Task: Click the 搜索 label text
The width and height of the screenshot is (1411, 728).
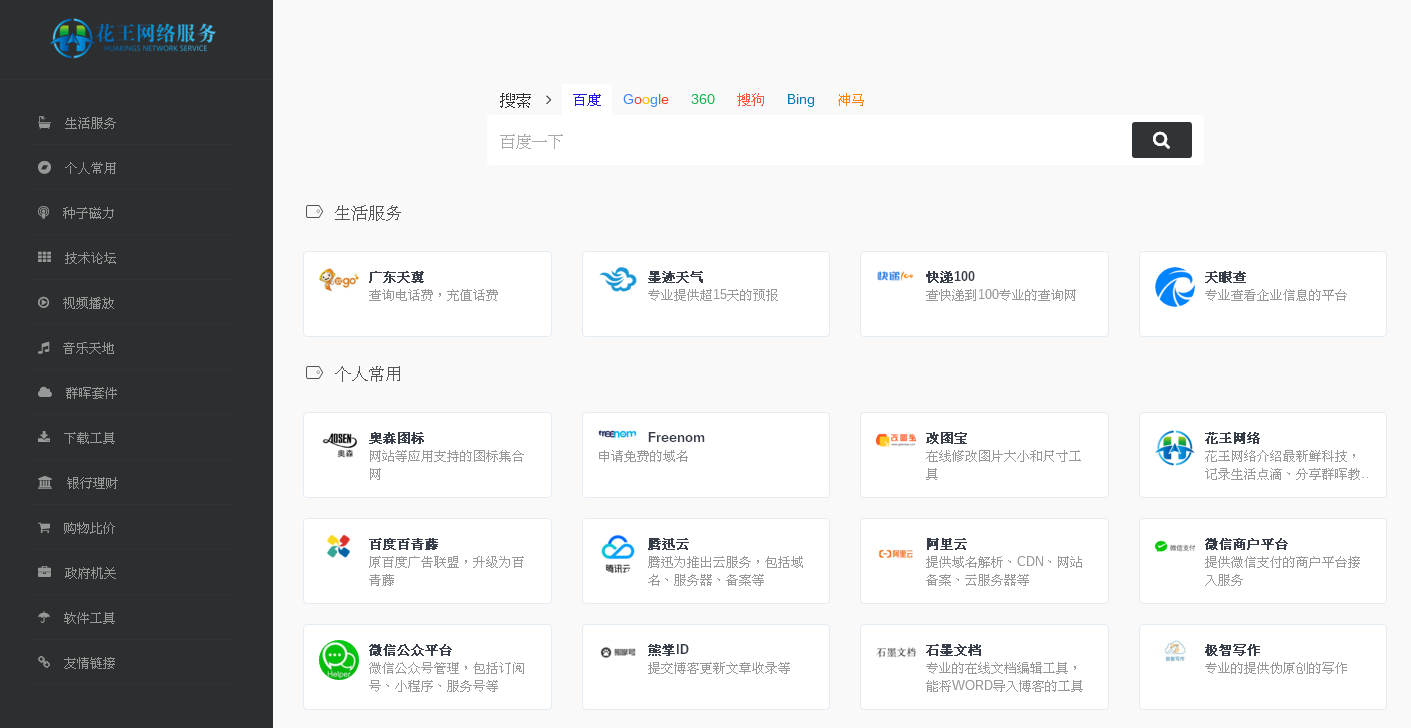Action: point(515,100)
